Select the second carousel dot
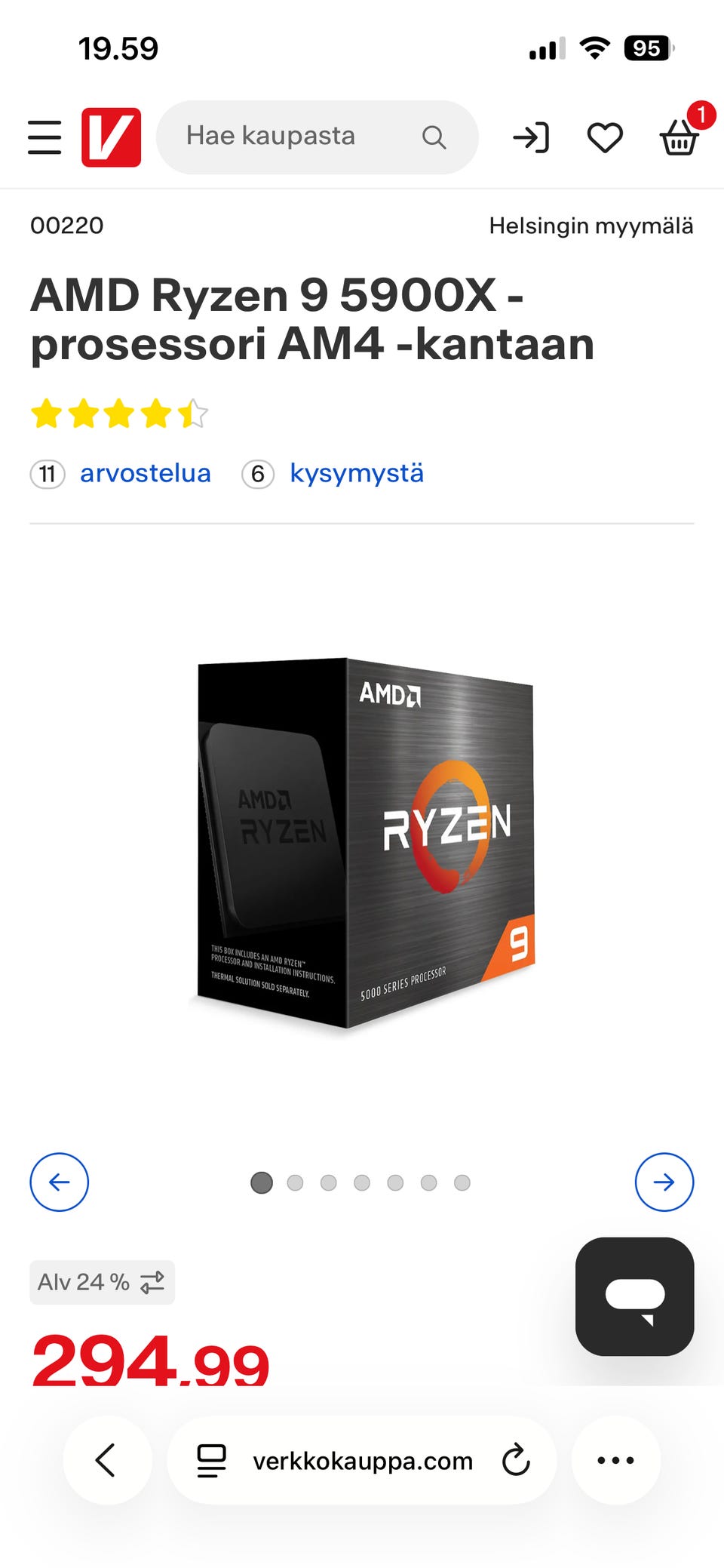This screenshot has width=724, height=1568. pyautogui.click(x=295, y=1182)
